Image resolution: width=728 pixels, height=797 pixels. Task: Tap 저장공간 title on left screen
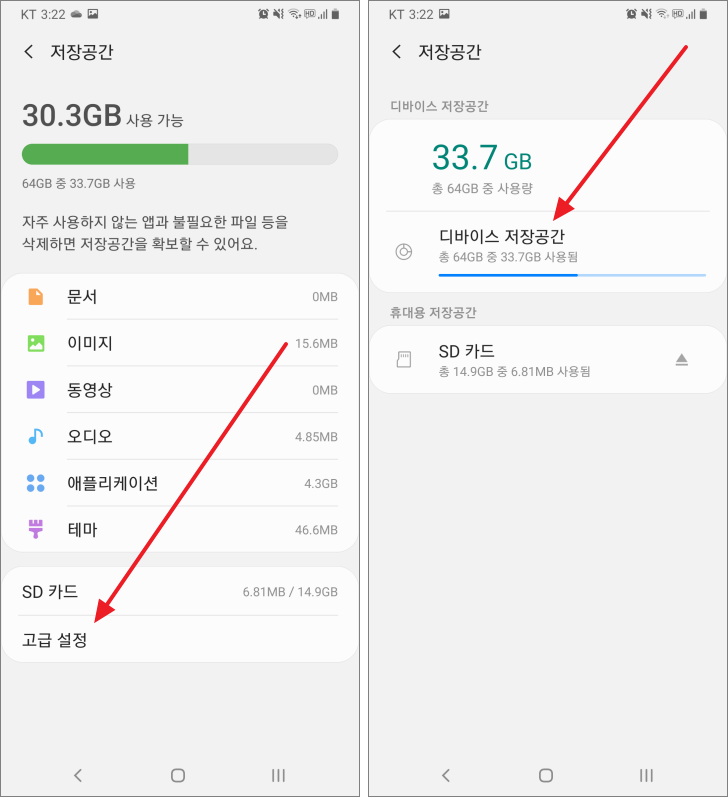pyautogui.click(x=81, y=52)
